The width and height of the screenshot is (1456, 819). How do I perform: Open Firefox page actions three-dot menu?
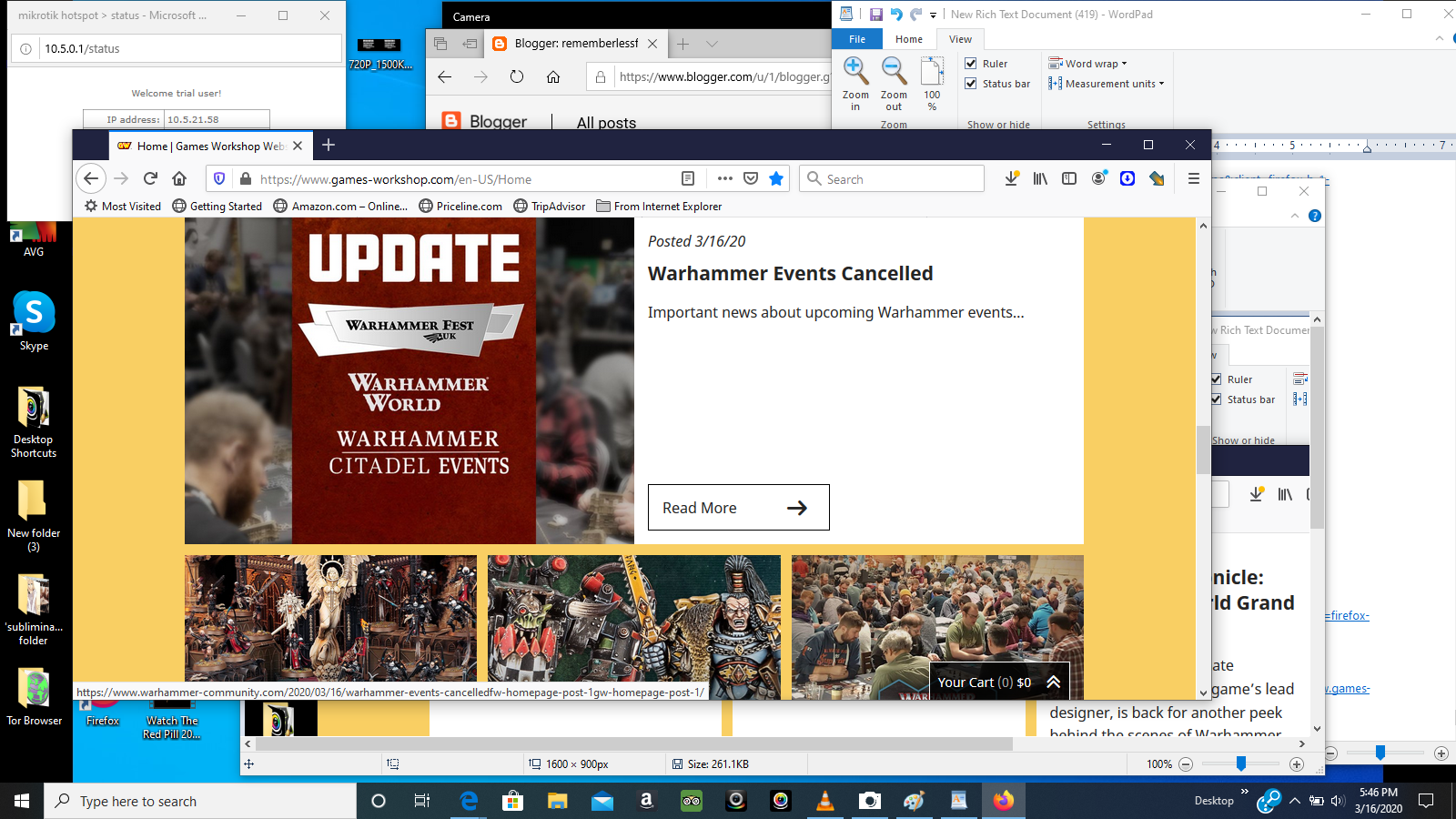pos(725,179)
